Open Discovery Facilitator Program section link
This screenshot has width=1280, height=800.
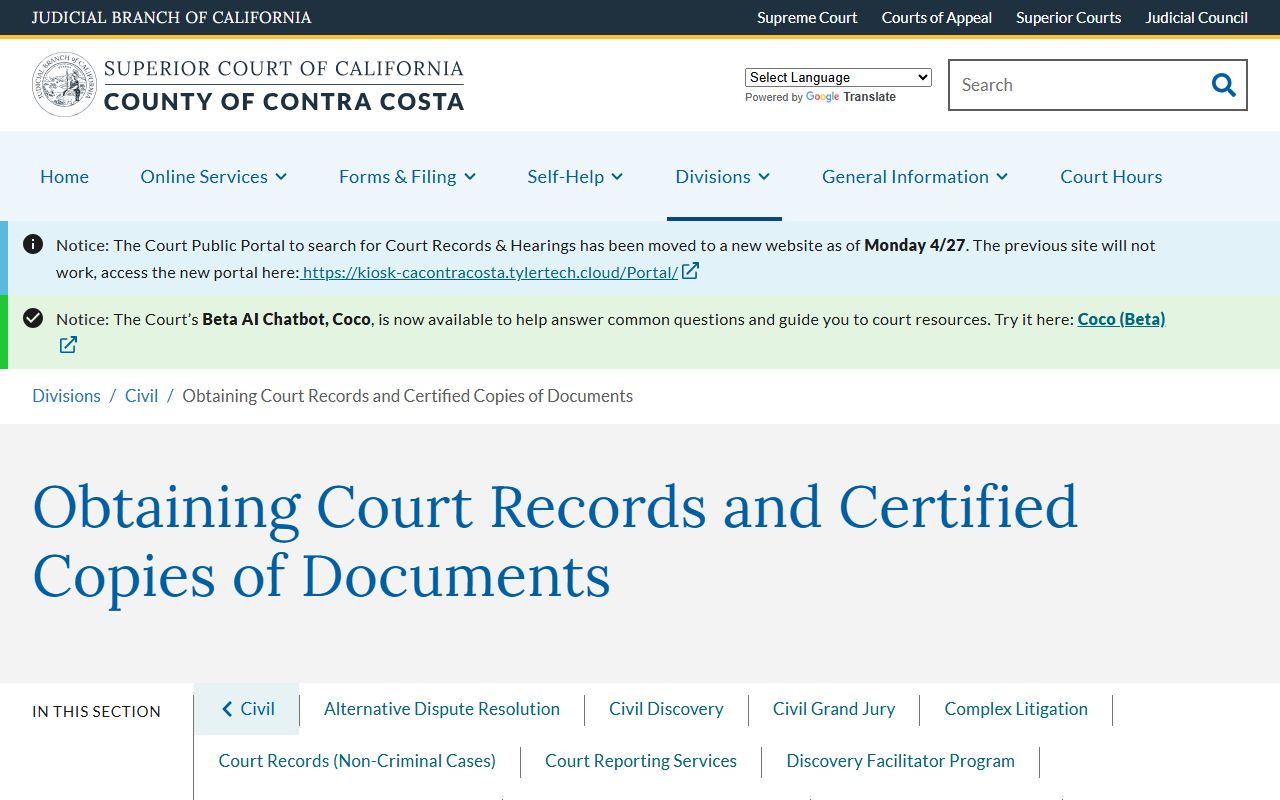[x=900, y=761]
